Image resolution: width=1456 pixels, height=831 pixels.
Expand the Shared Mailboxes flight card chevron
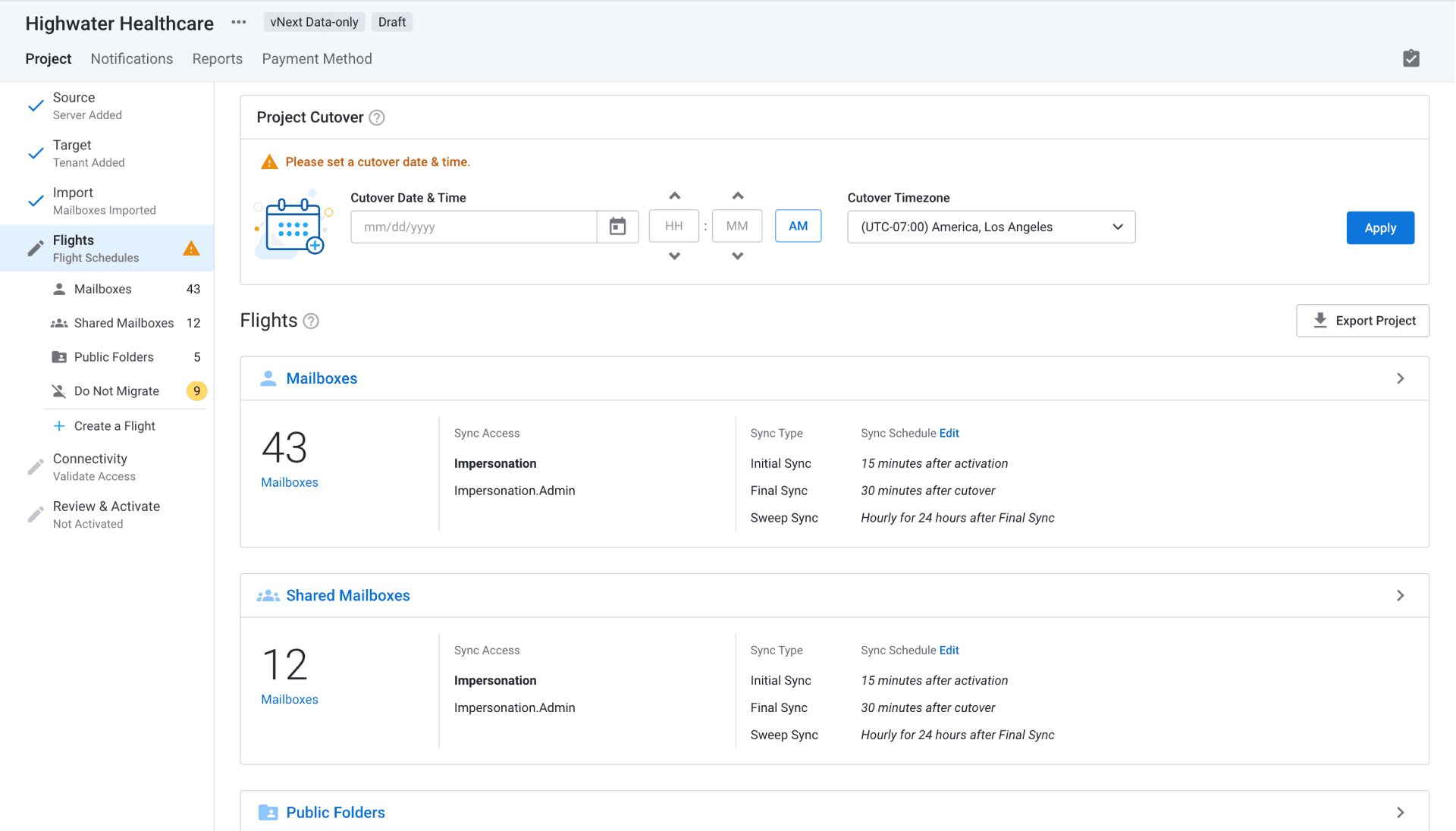click(x=1400, y=596)
